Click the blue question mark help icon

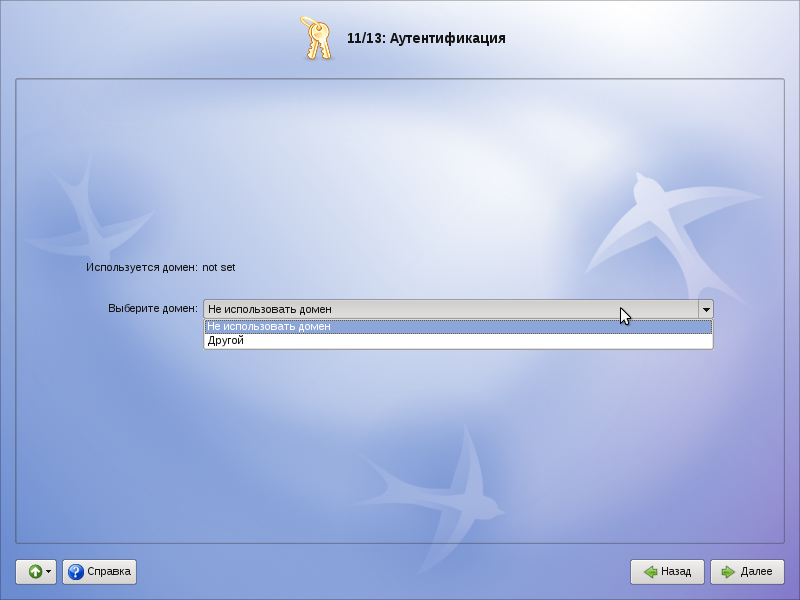tap(75, 572)
